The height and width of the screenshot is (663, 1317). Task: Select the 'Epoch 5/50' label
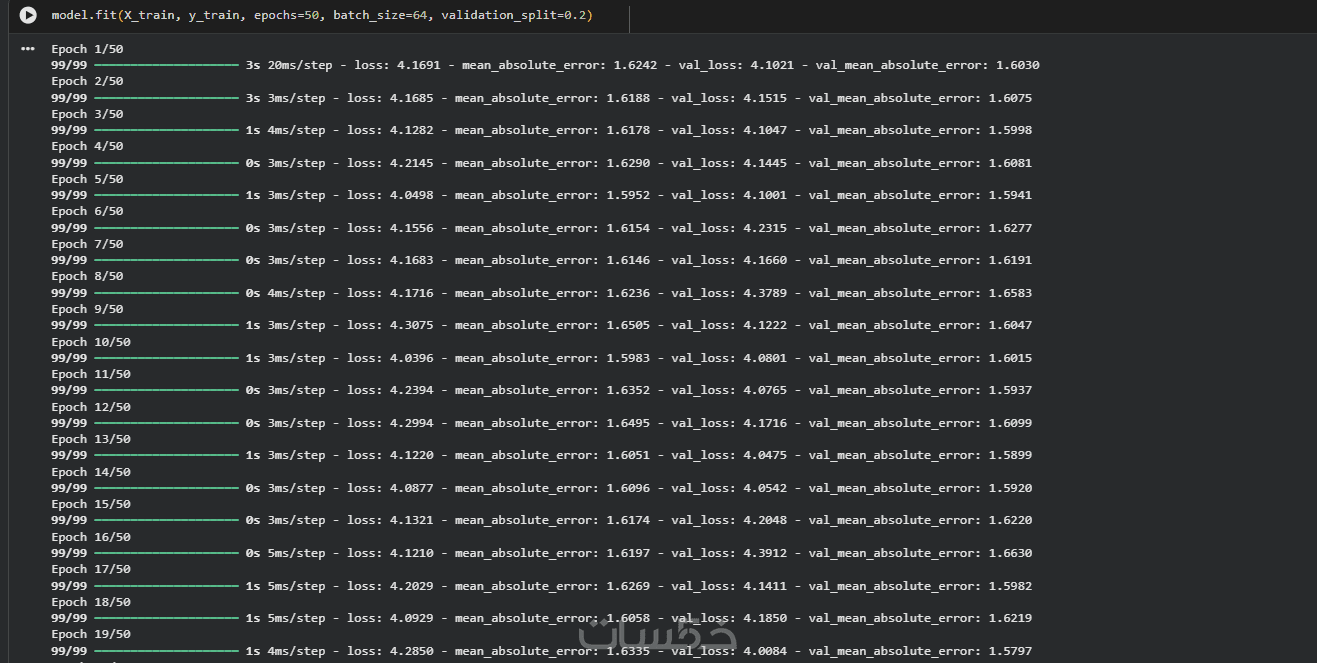(x=87, y=179)
